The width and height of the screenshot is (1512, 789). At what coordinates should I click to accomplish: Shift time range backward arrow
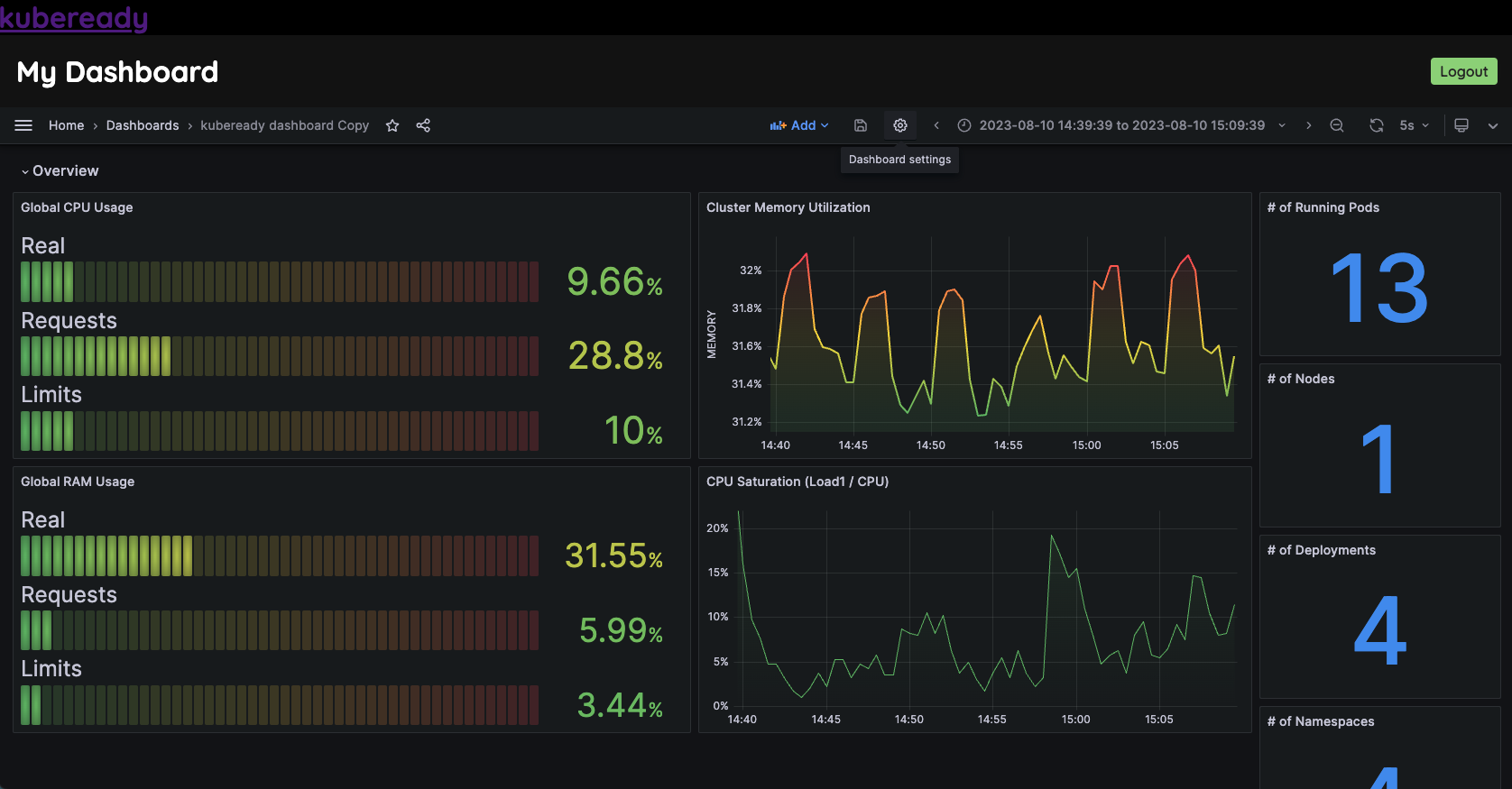point(936,125)
